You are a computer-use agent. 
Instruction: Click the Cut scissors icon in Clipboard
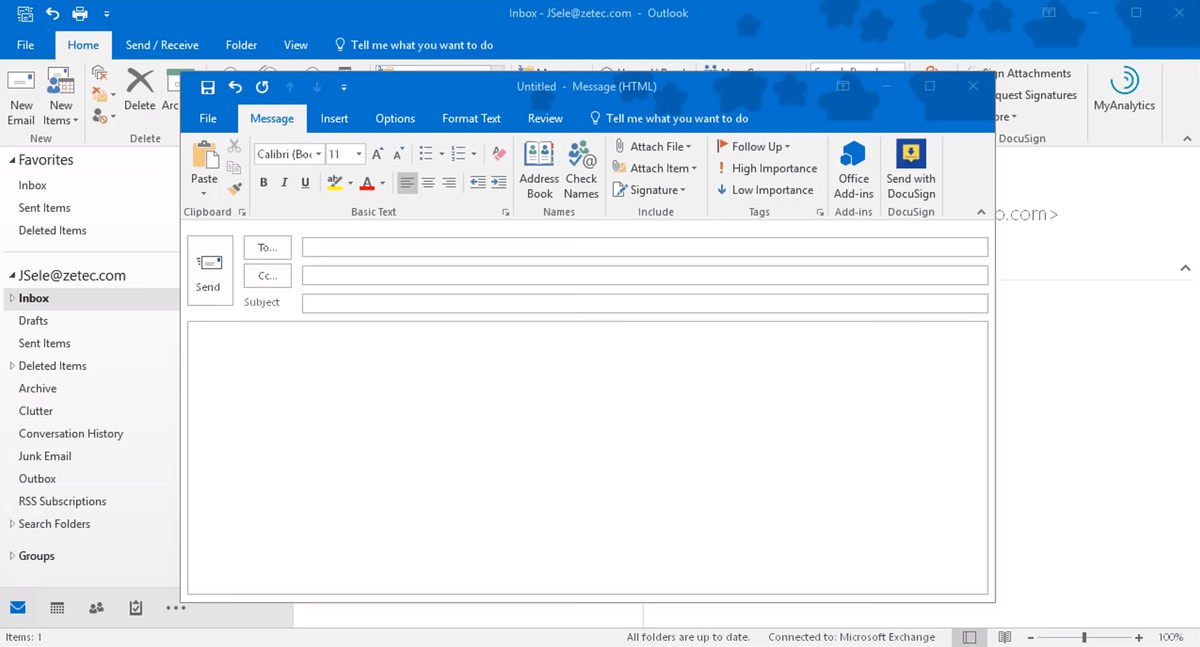[235, 147]
